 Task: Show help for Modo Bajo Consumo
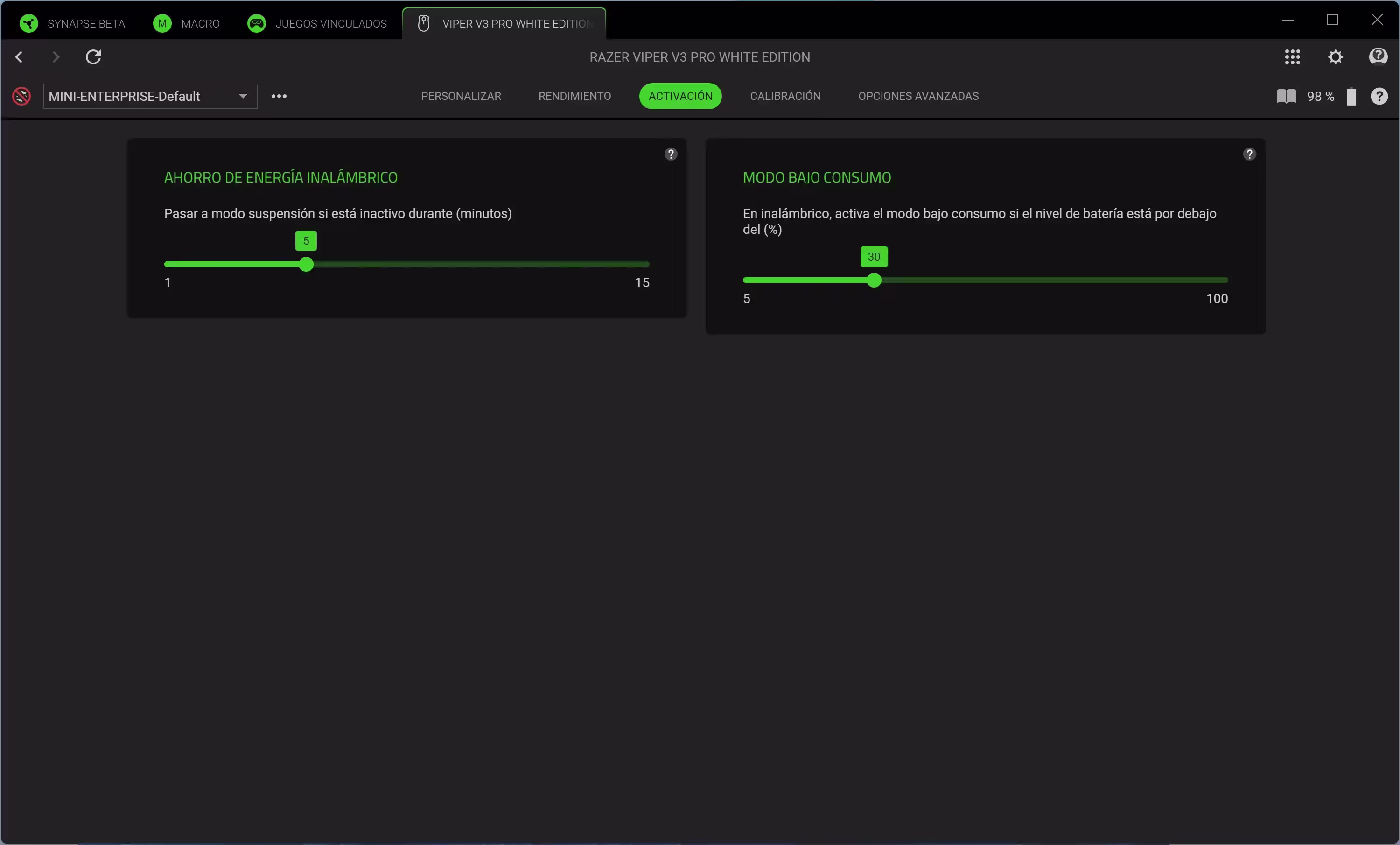tap(1249, 154)
